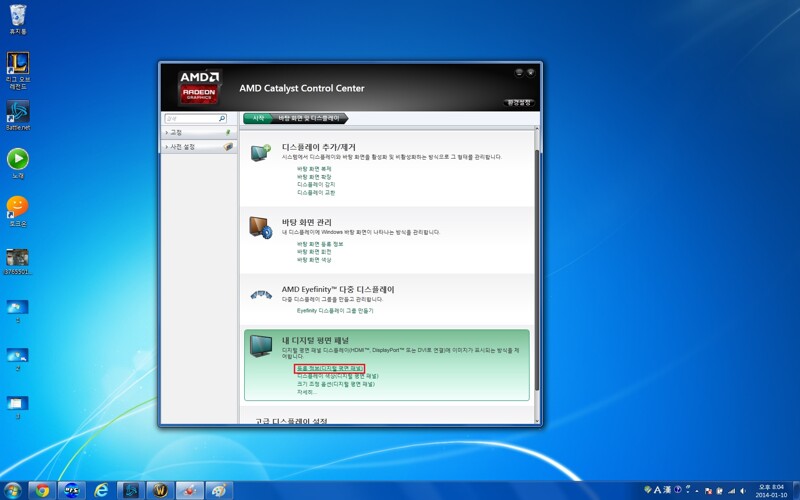Open the World of Warcraft taskbar icon
Image resolution: width=800 pixels, height=500 pixels.
(160, 491)
